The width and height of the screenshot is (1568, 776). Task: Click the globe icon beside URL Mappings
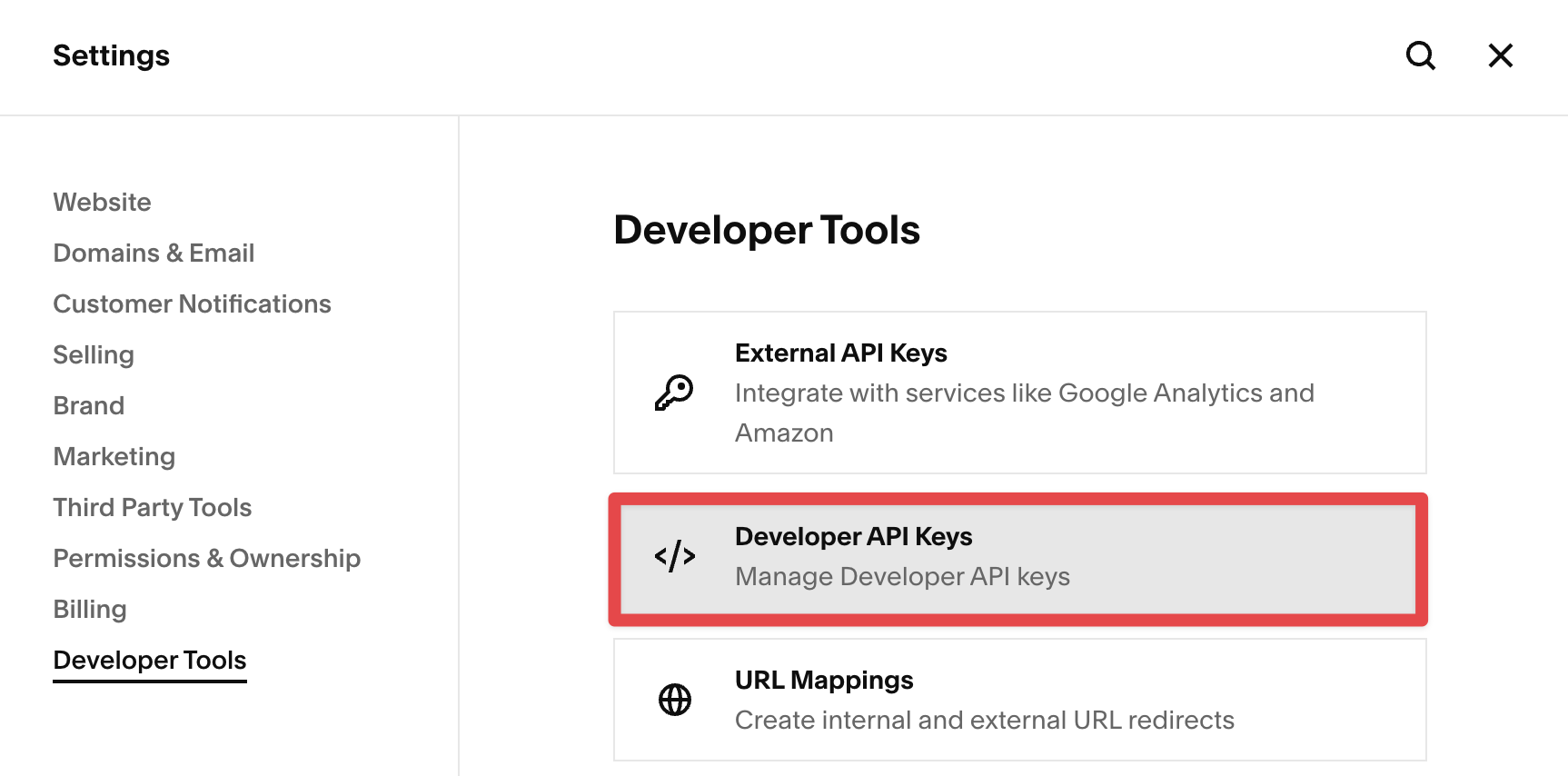pos(674,700)
